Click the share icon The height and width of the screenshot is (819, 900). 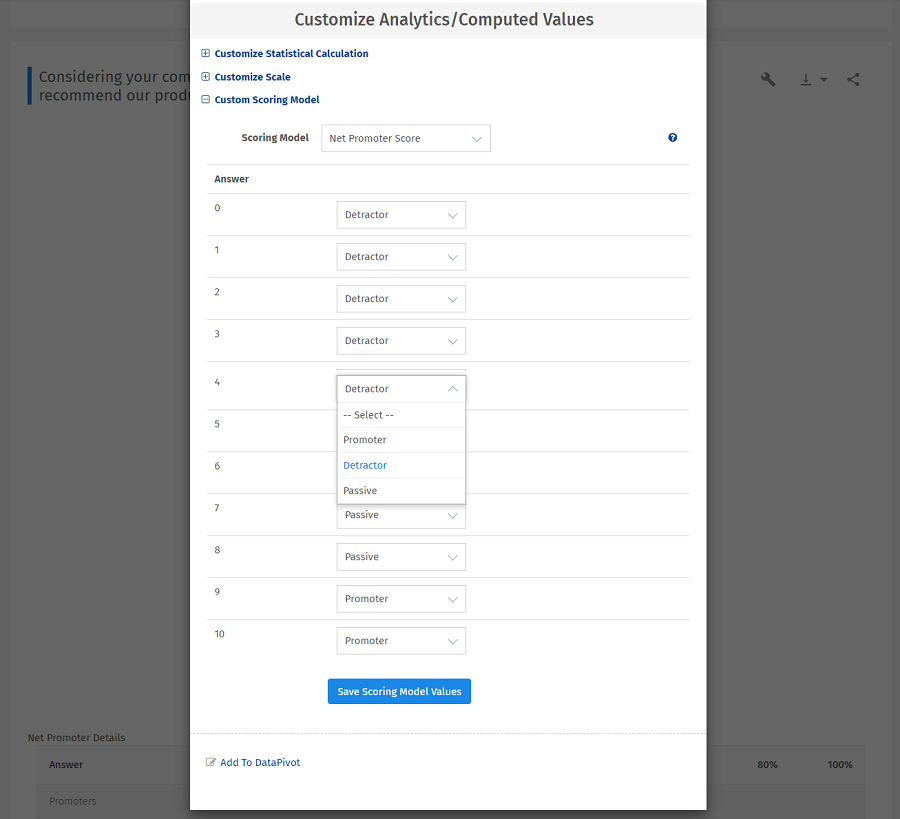click(853, 79)
